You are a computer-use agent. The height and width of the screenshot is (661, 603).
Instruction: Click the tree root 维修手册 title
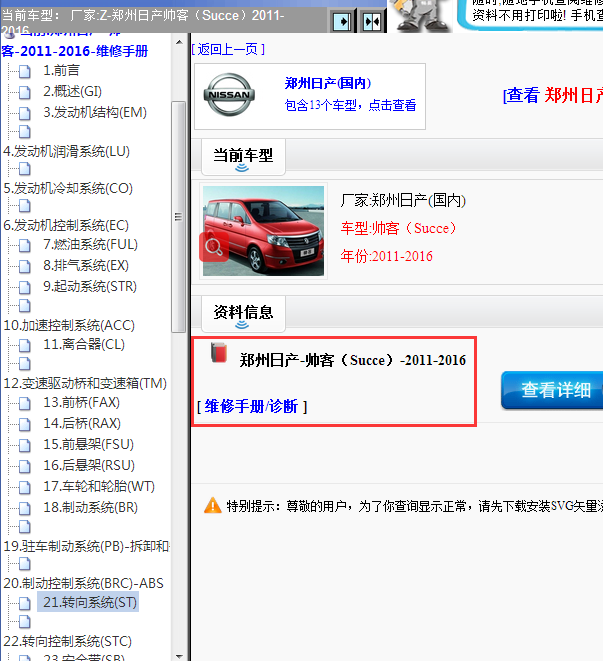pos(75,51)
